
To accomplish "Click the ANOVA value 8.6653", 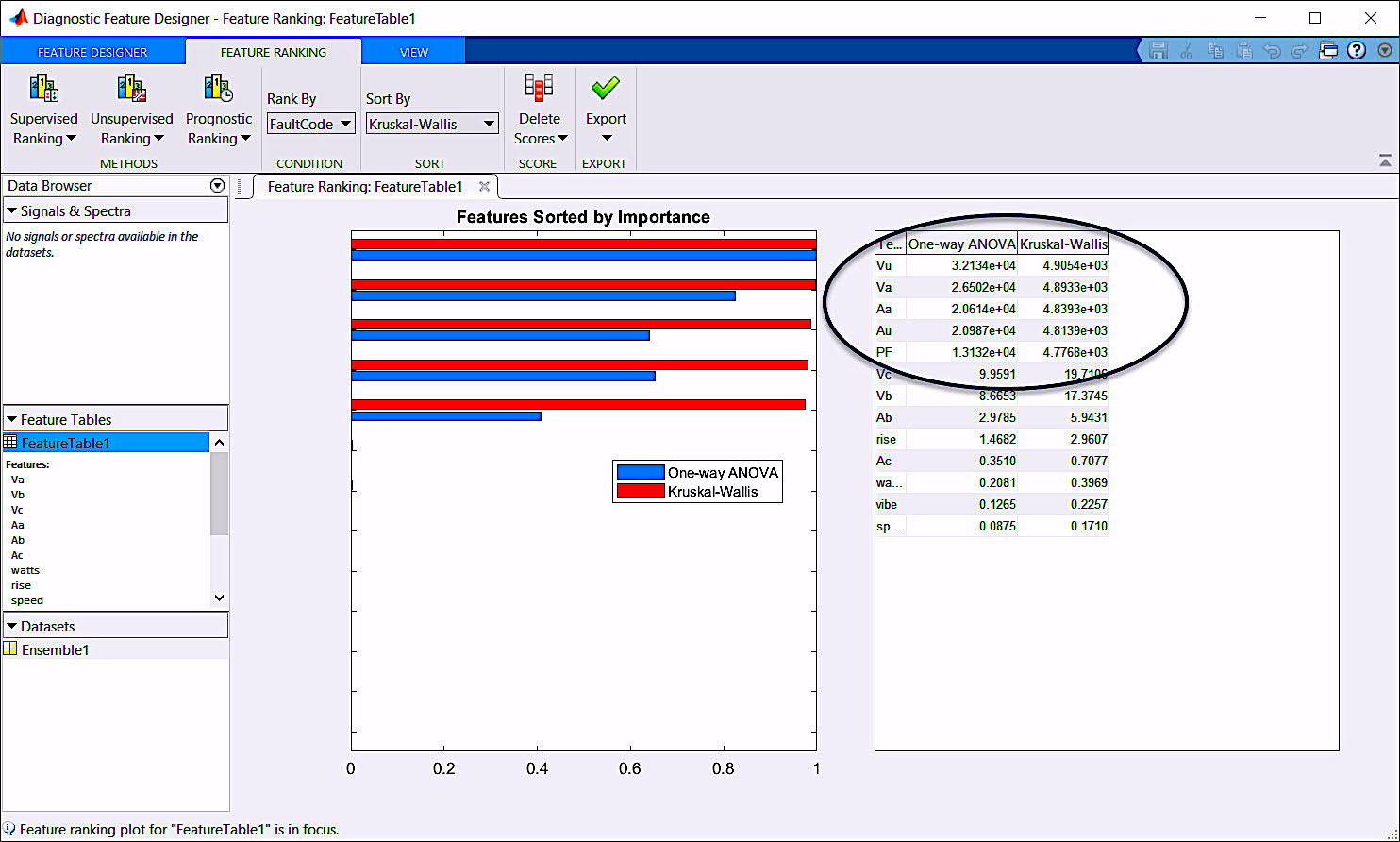I will tap(997, 396).
